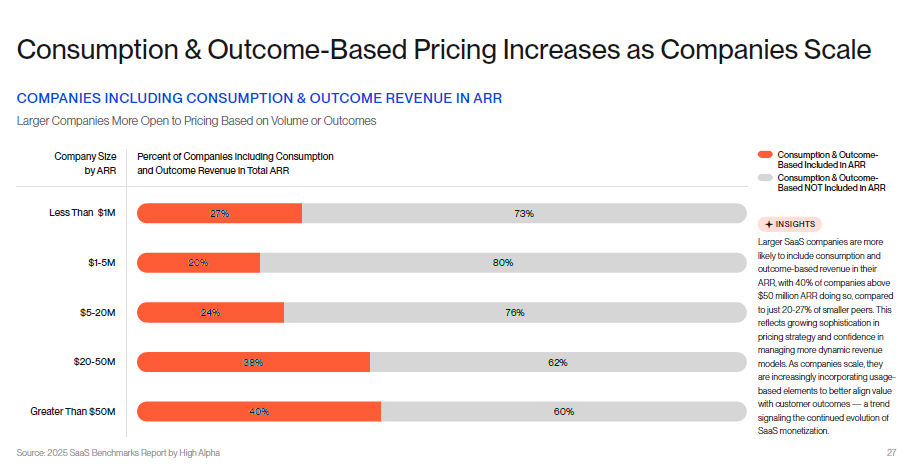Image resolution: width=914 pixels, height=467 pixels.
Task: Select the main slide title text
Action: tap(444, 49)
